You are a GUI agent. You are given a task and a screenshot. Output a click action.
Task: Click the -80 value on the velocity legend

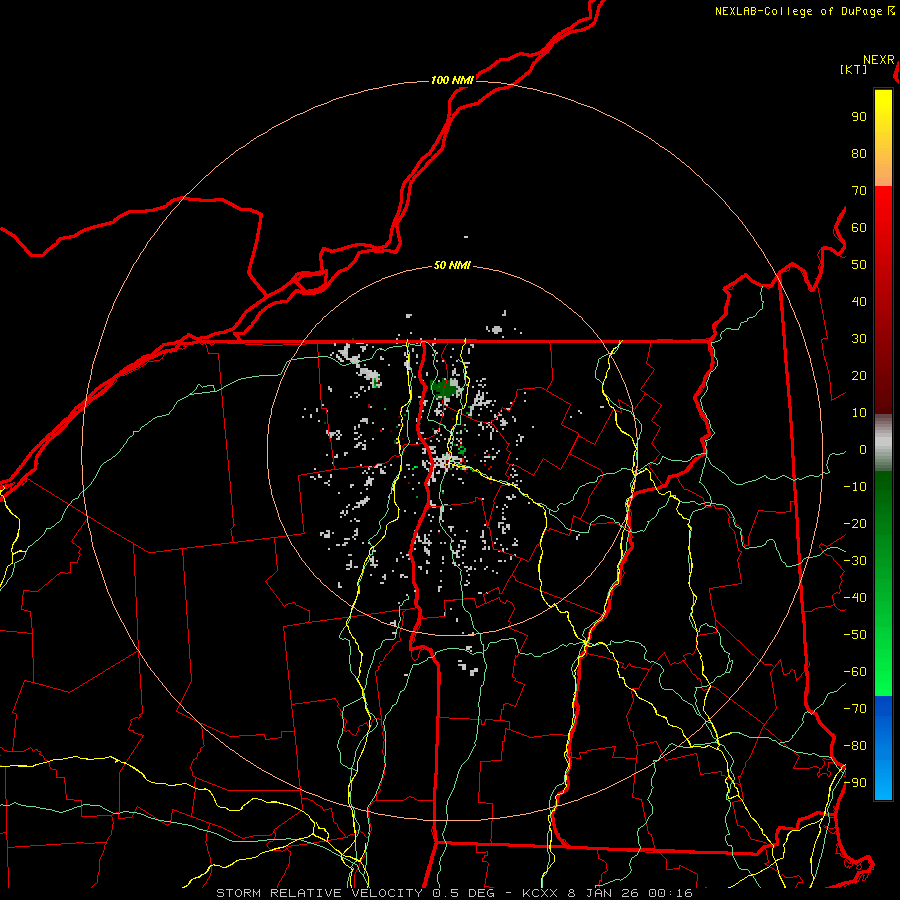(855, 746)
